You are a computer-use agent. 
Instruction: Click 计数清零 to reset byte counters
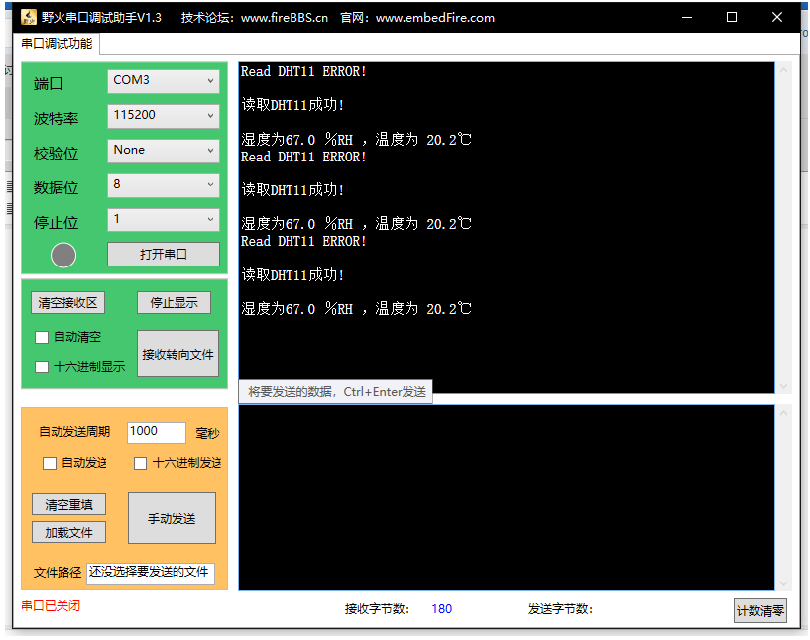point(760,609)
